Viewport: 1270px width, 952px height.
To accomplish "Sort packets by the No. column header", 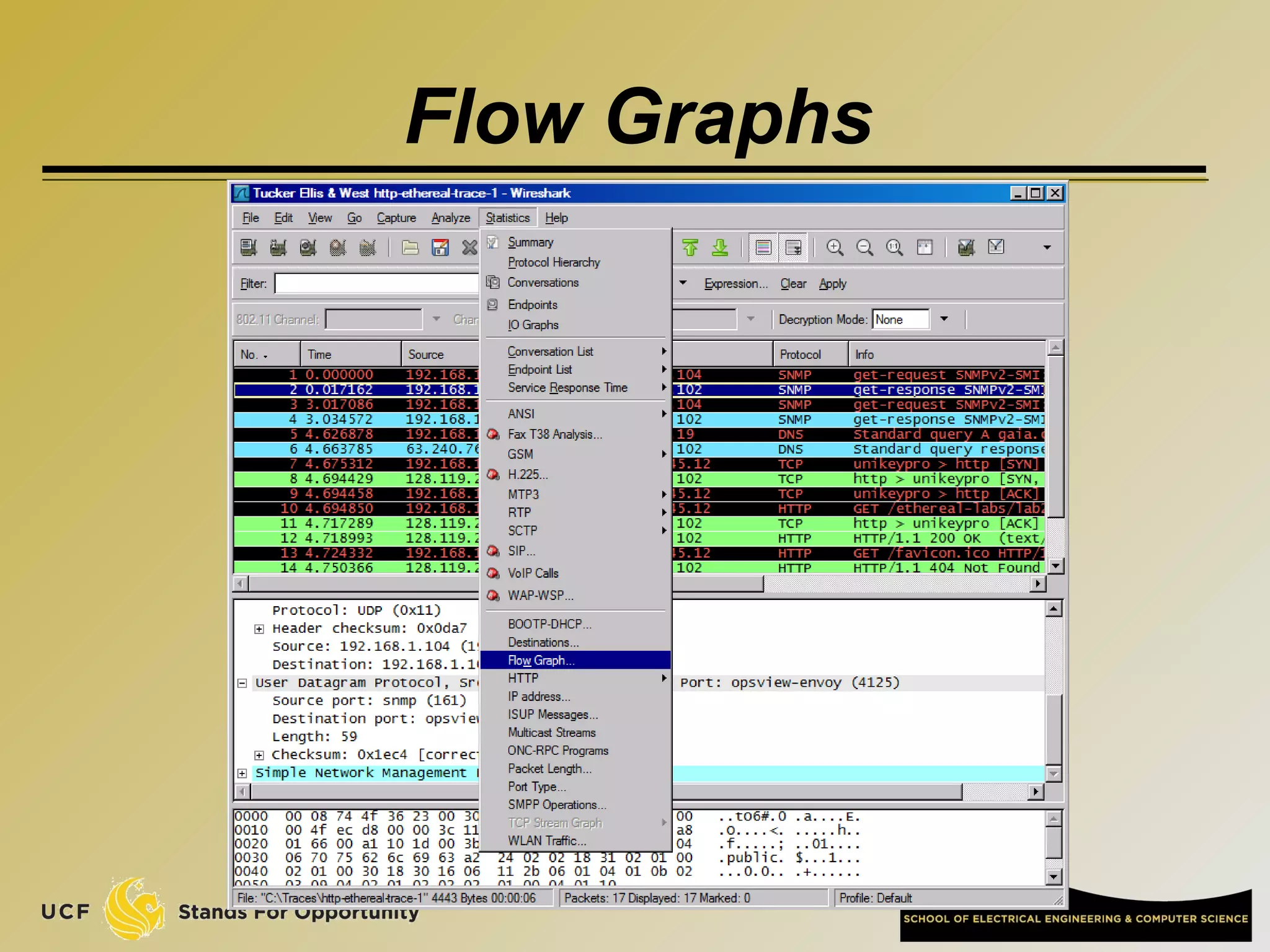I will click(267, 355).
